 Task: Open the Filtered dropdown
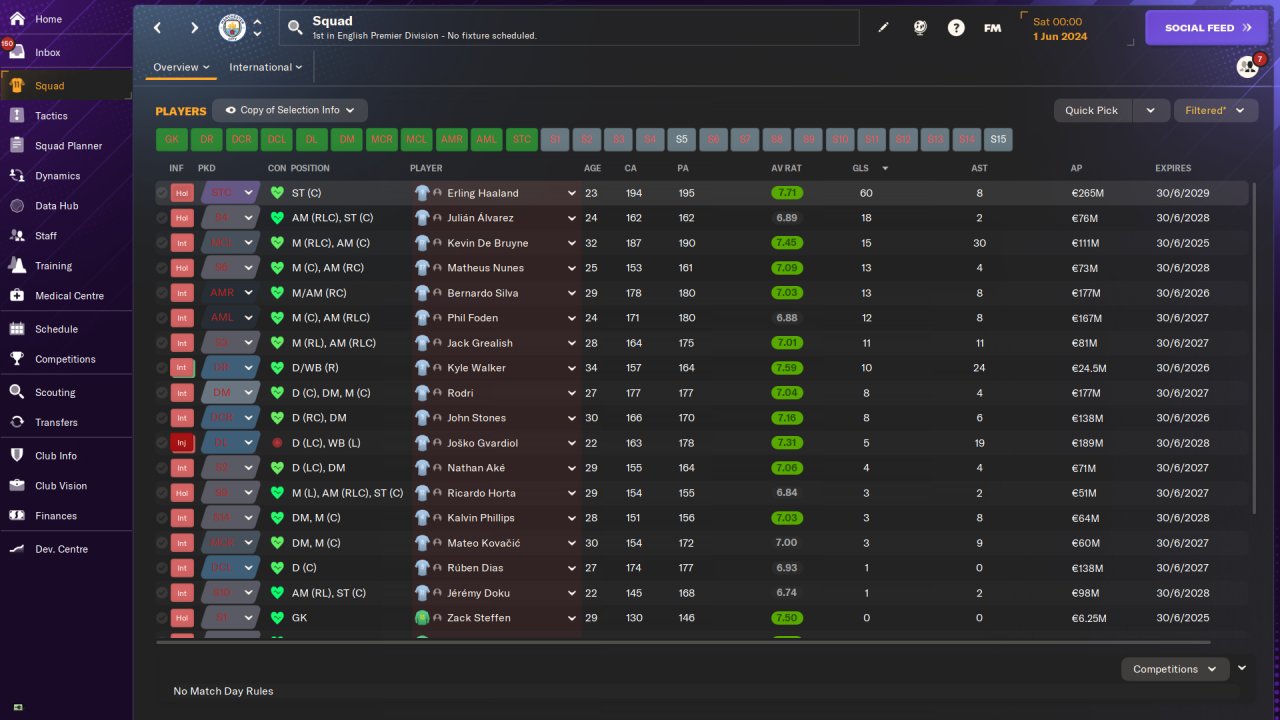pyautogui.click(x=1215, y=110)
